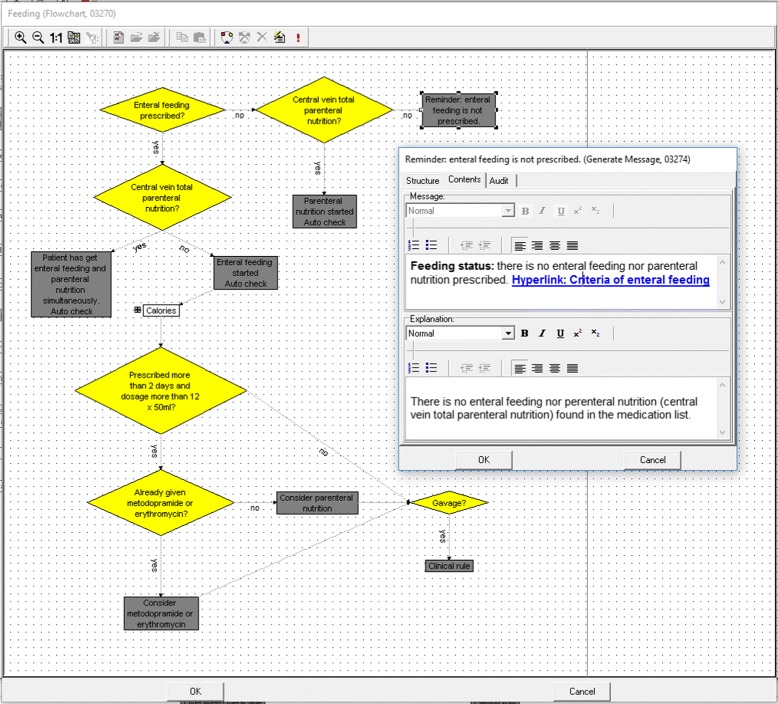Click the red exclamation mark toolbar icon
Screen dimensions: 778x704
pos(299,37)
